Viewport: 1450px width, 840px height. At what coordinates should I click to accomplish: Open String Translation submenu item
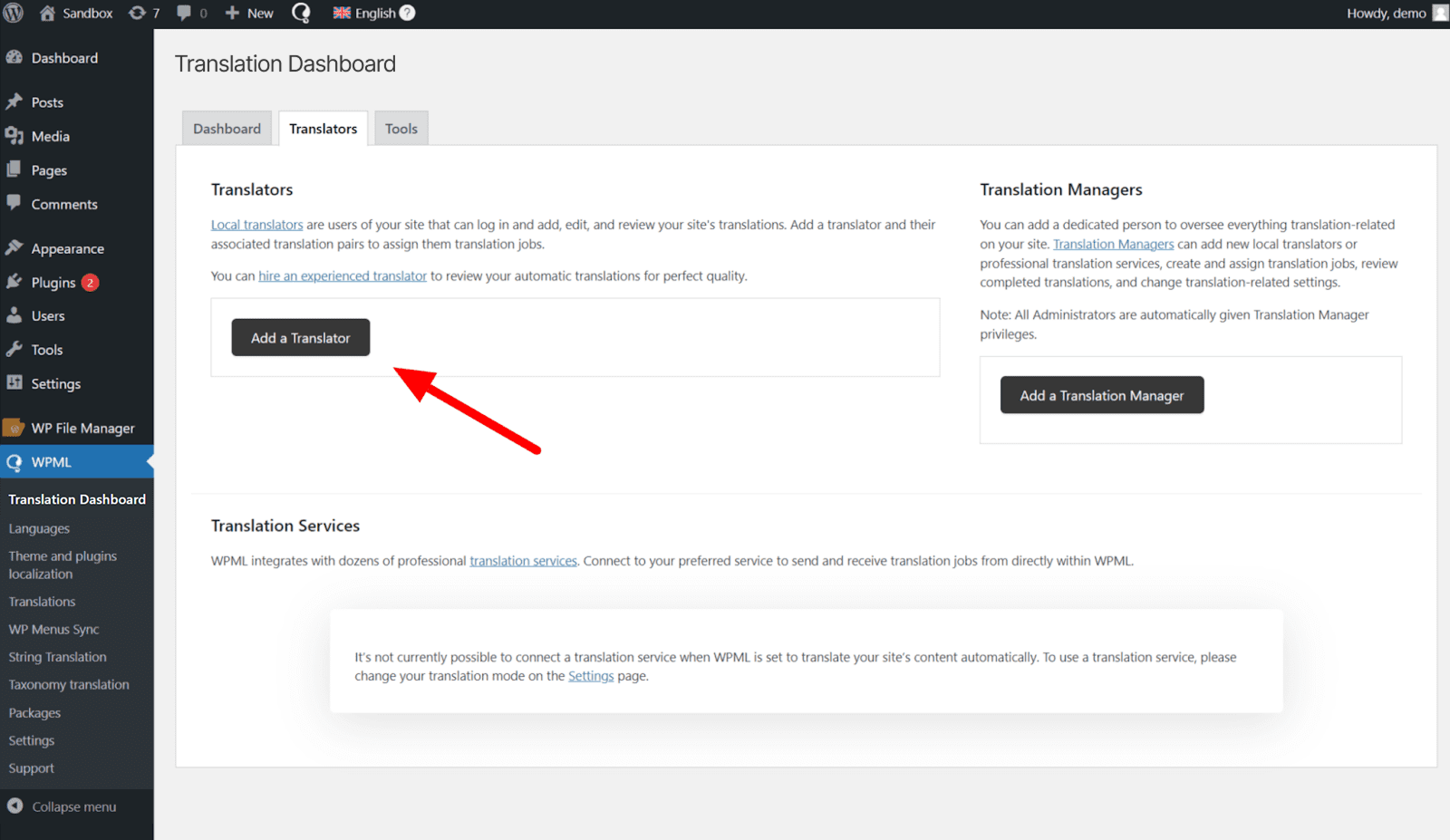click(57, 657)
